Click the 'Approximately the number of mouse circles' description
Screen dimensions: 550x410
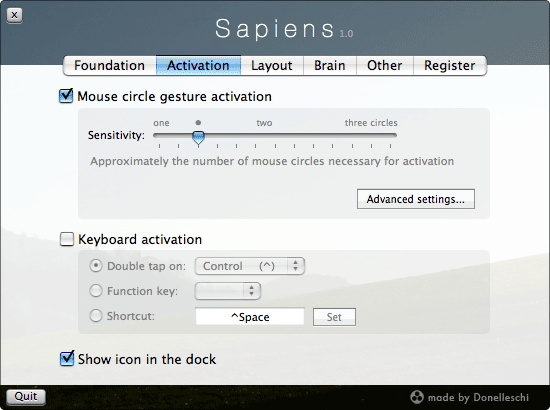(272, 161)
